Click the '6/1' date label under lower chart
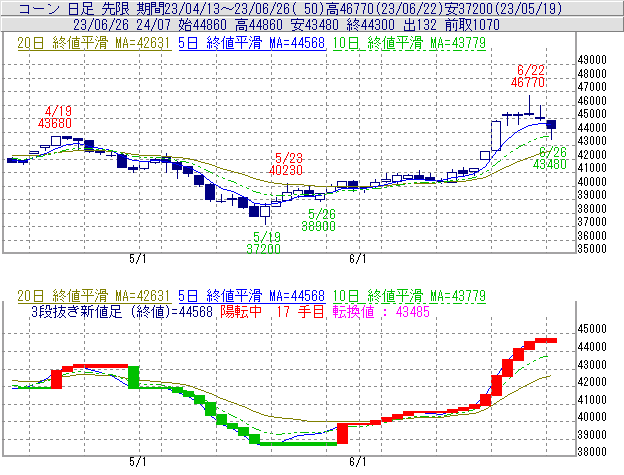This screenshot has width=624, height=475. pos(357,462)
